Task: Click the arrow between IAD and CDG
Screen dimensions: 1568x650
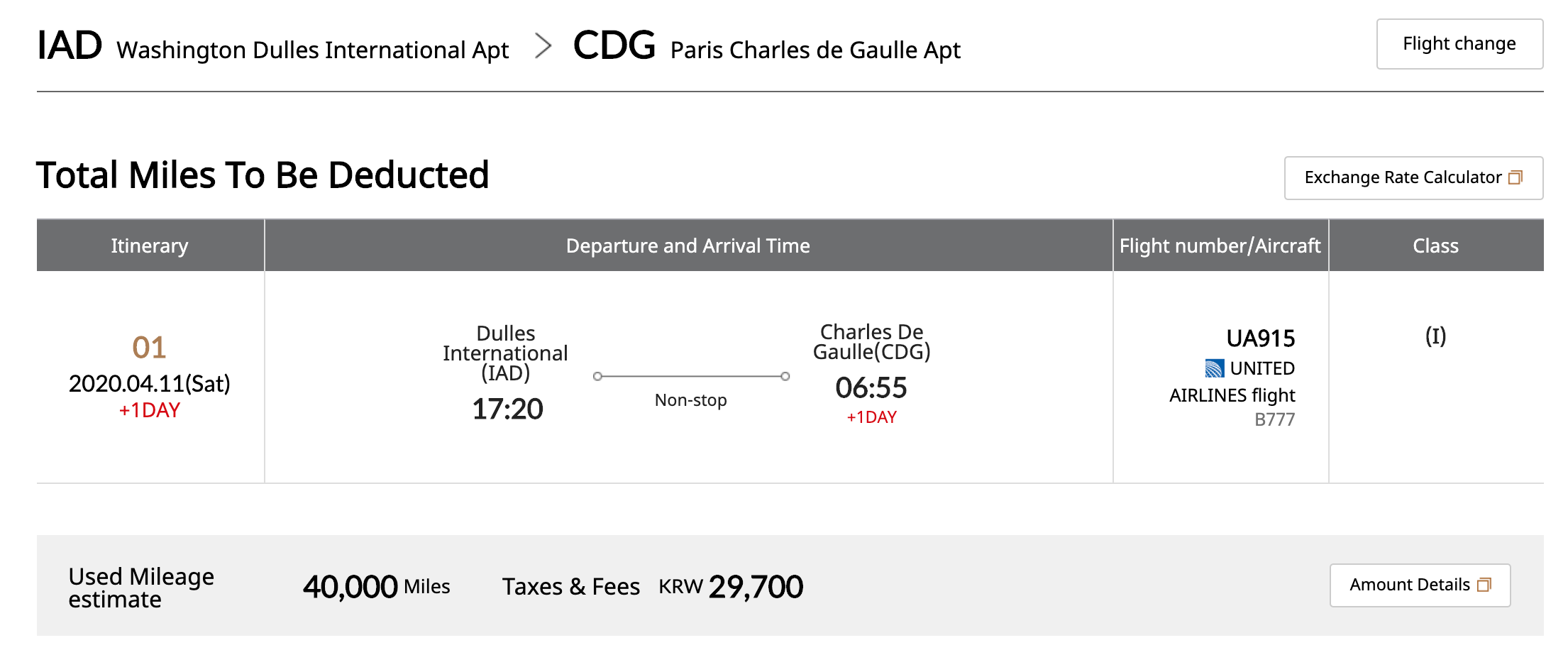Action: click(543, 46)
